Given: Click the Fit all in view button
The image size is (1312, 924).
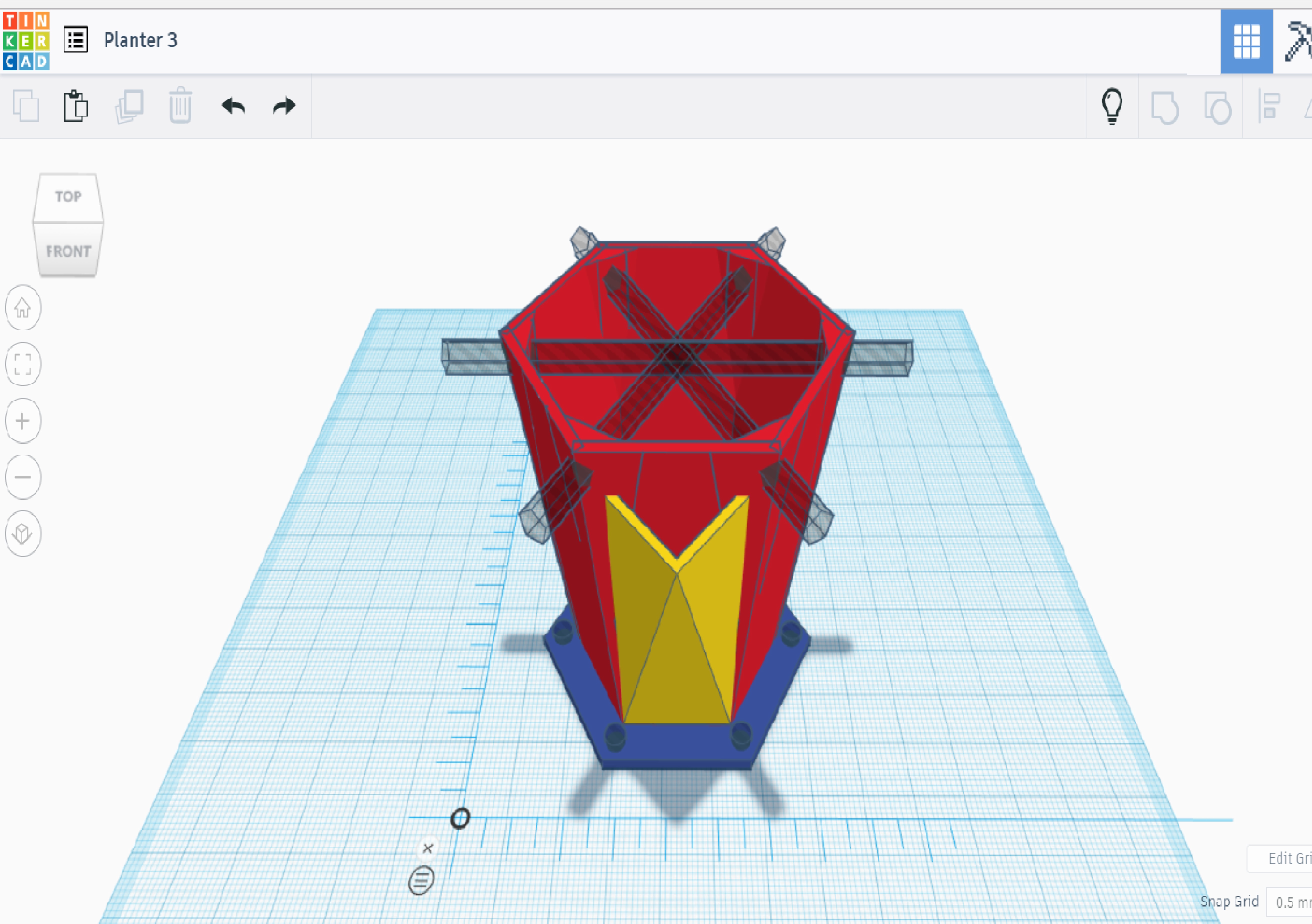Looking at the screenshot, I should tap(23, 364).
